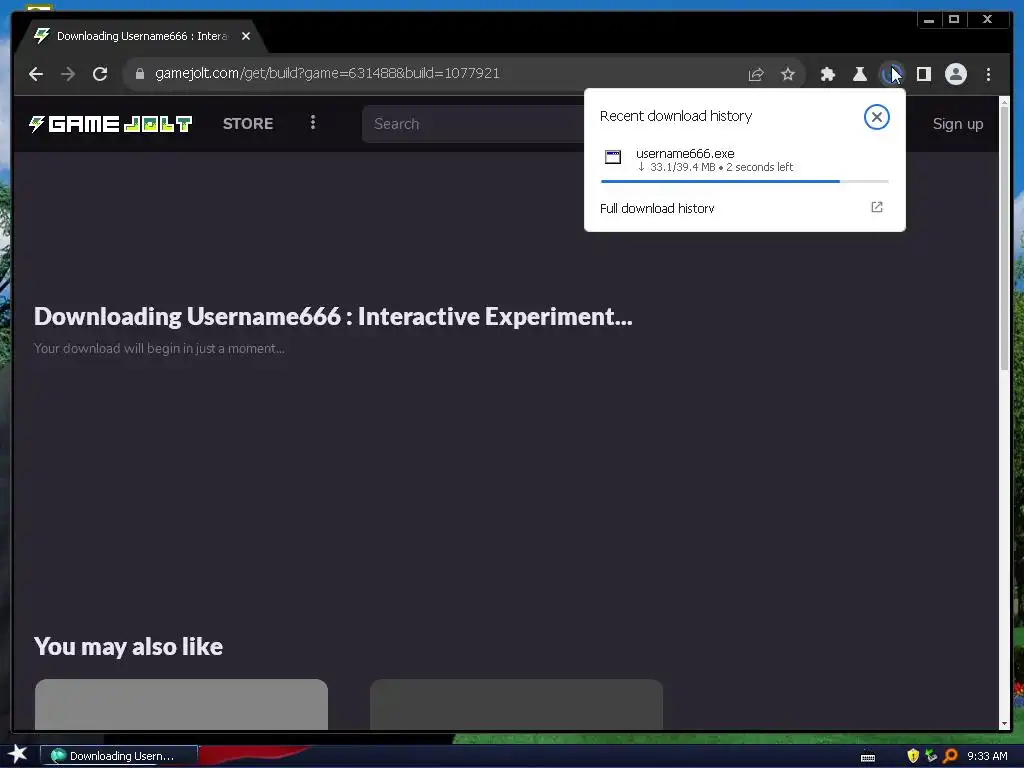Click the 'You may also like' heading
1024x768 pixels.
[129, 647]
